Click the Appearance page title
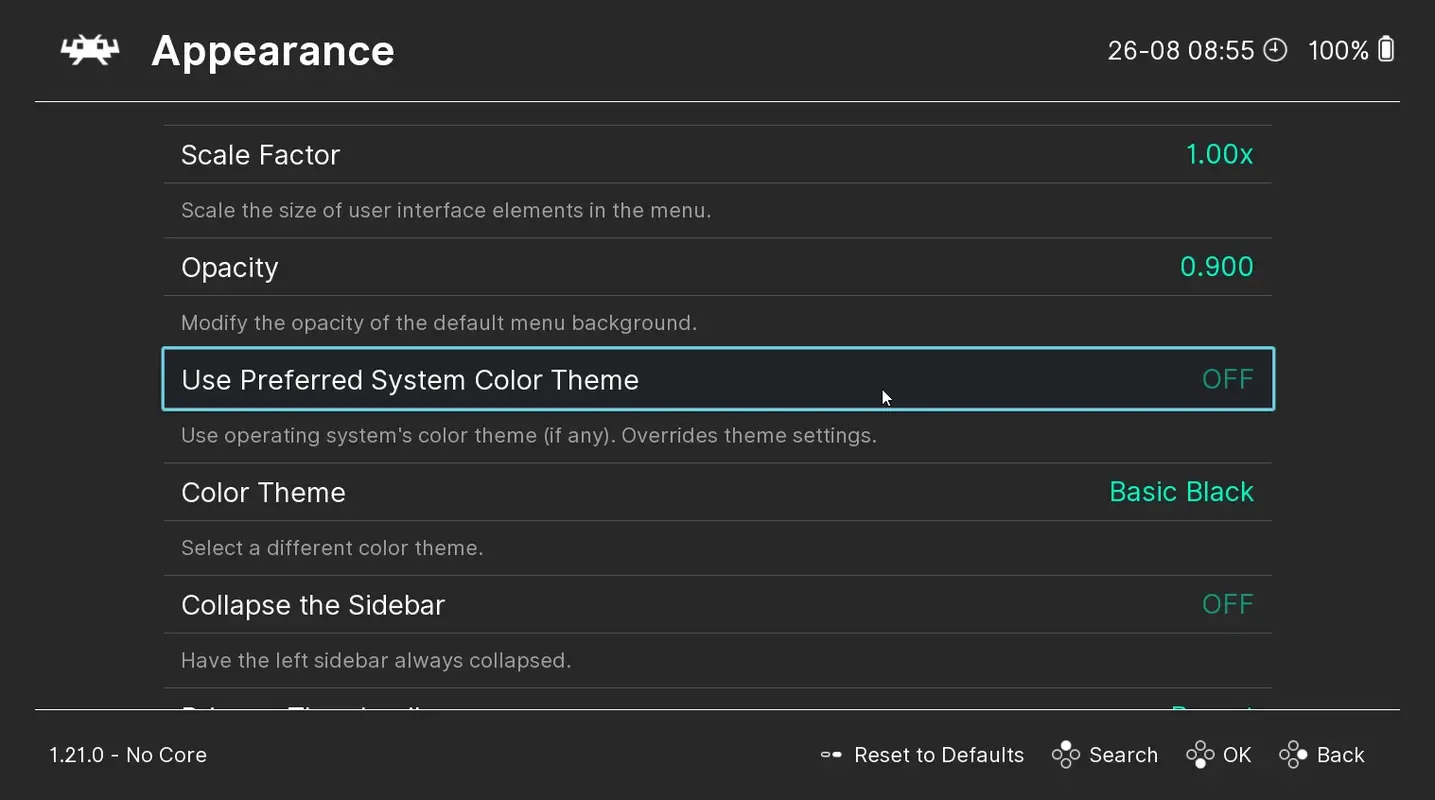Screen dimensions: 1435x800 [x=272, y=51]
